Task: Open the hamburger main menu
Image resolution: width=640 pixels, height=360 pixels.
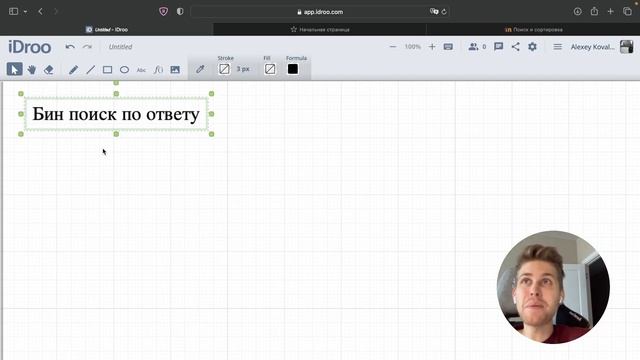Action: (x=558, y=47)
